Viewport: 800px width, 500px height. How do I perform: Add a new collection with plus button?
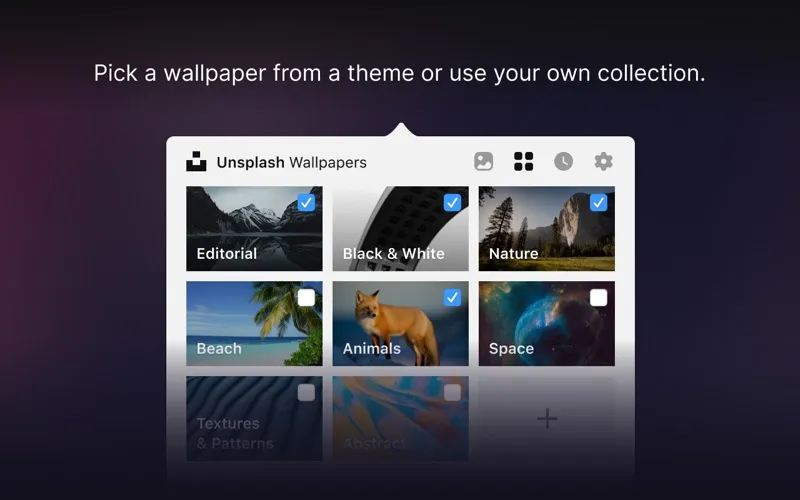pos(546,418)
